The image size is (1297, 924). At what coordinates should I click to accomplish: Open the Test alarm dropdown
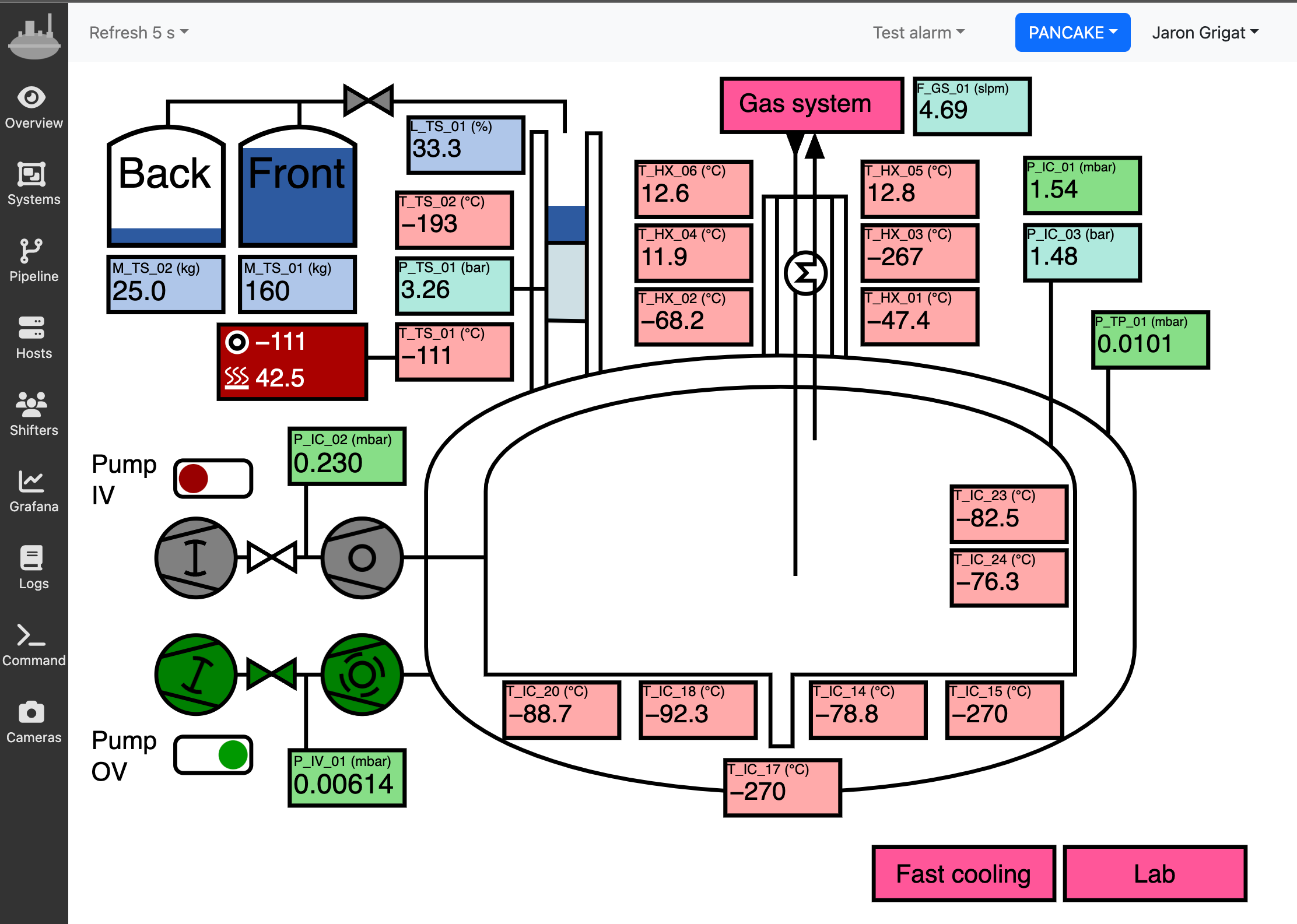[919, 33]
